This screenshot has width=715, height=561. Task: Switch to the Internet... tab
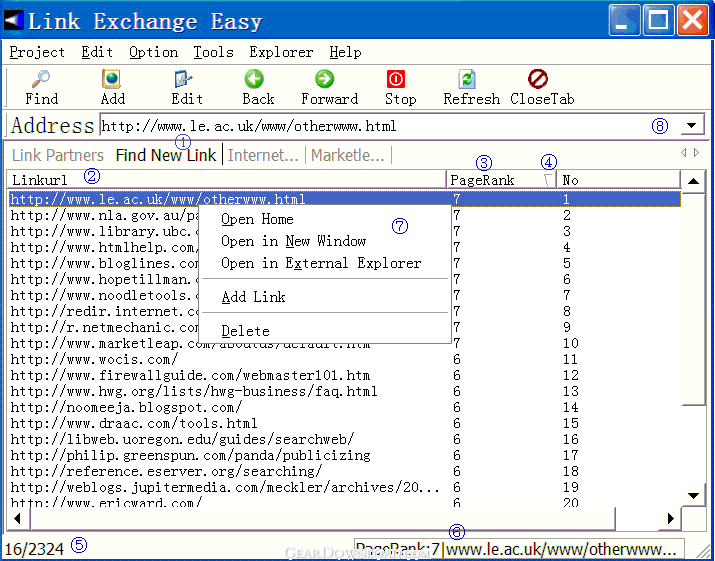263,155
